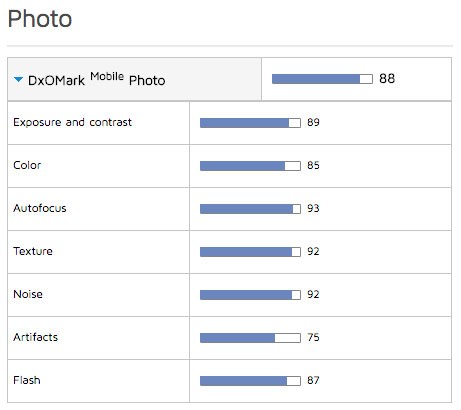The image size is (461, 410).
Task: Select the Texture row label
Action: (33, 251)
